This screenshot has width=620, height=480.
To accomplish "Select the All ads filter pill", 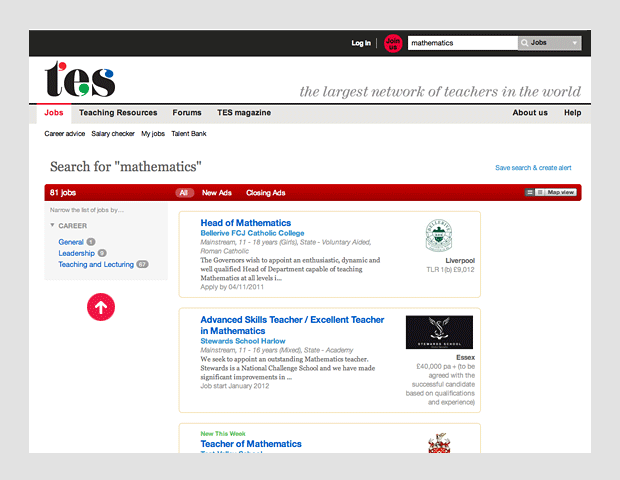I will pos(184,192).
